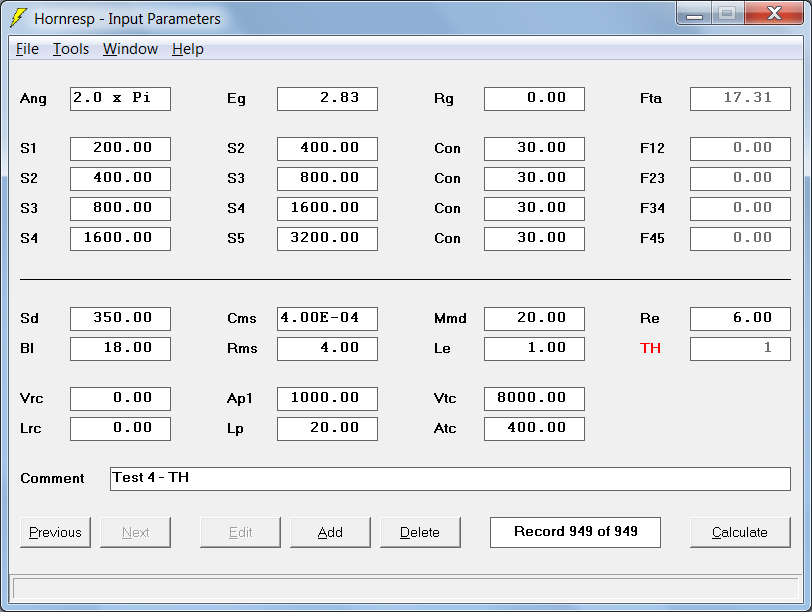Add a new record
Screen dimensions: 812x612
pyautogui.click(x=330, y=532)
